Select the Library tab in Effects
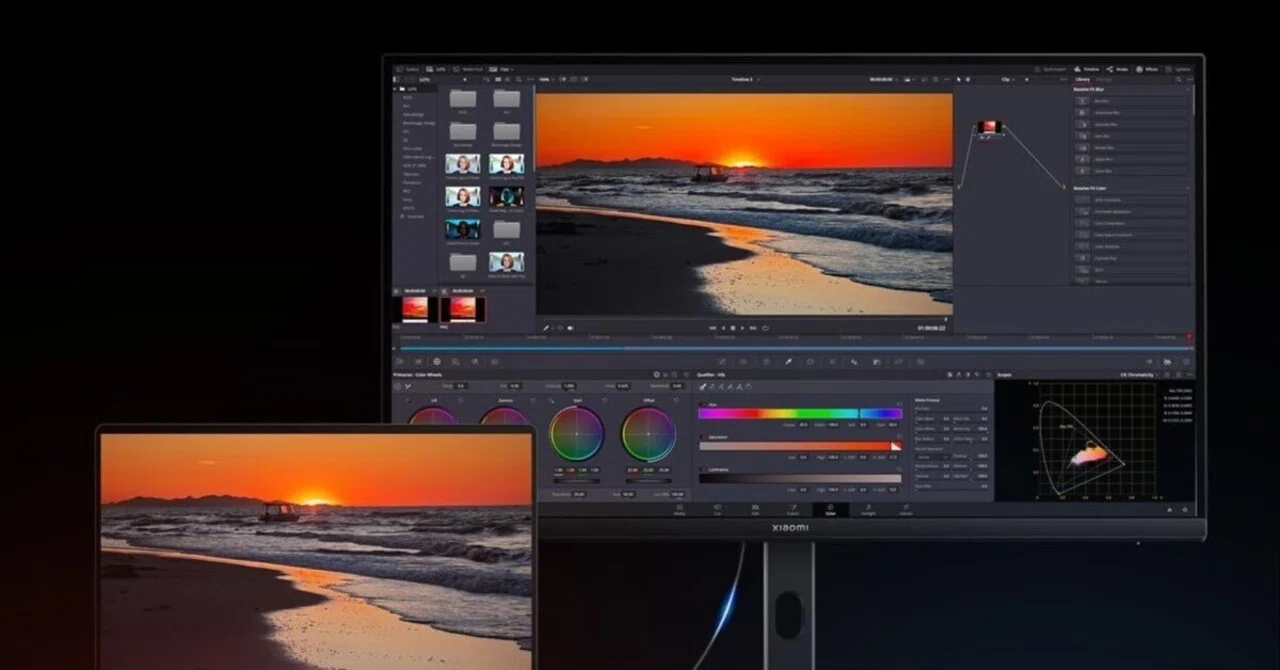This screenshot has width=1280, height=670. pyautogui.click(x=1082, y=79)
